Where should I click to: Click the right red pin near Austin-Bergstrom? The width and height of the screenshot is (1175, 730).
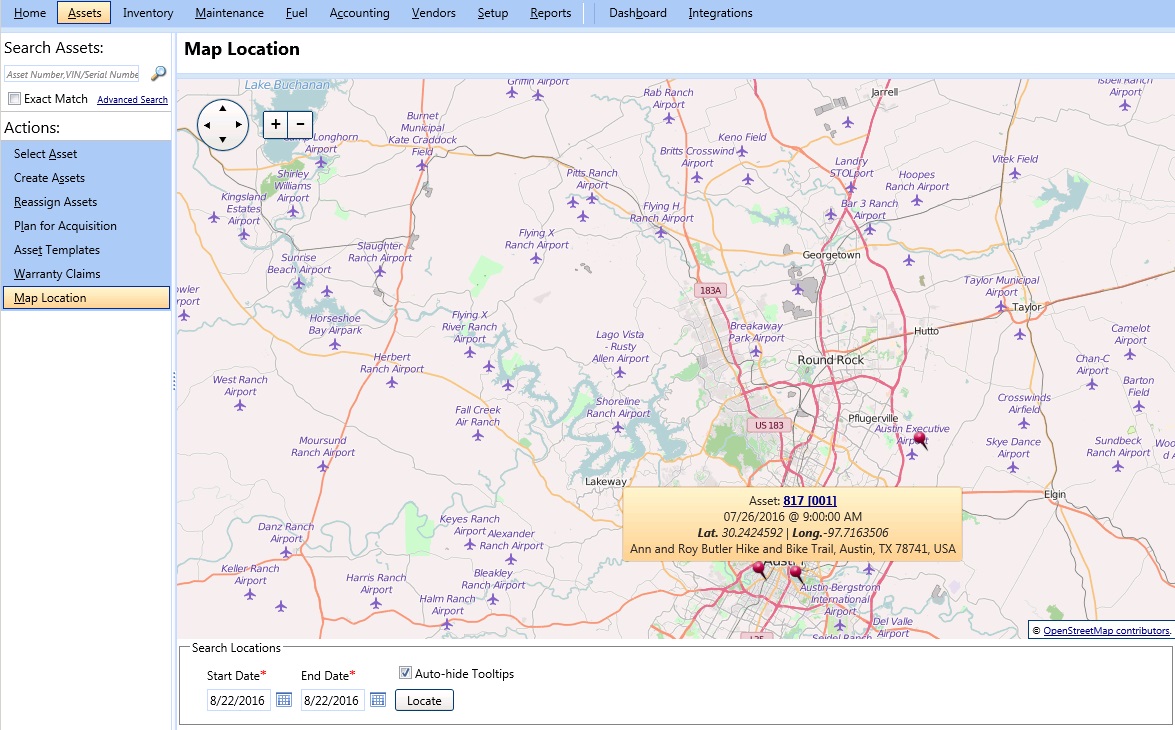pyautogui.click(x=795, y=573)
